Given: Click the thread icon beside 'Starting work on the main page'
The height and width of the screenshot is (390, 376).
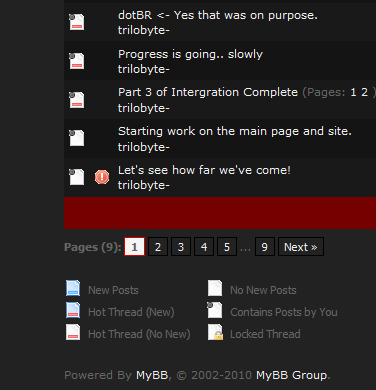Looking at the screenshot, I should pos(77,138).
